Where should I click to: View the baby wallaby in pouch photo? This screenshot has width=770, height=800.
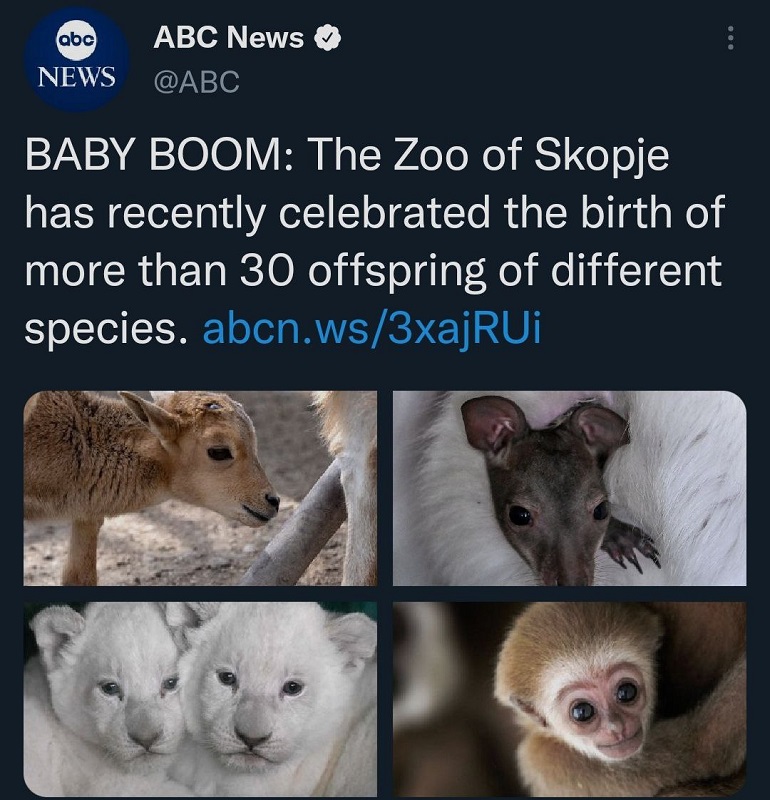click(569, 488)
